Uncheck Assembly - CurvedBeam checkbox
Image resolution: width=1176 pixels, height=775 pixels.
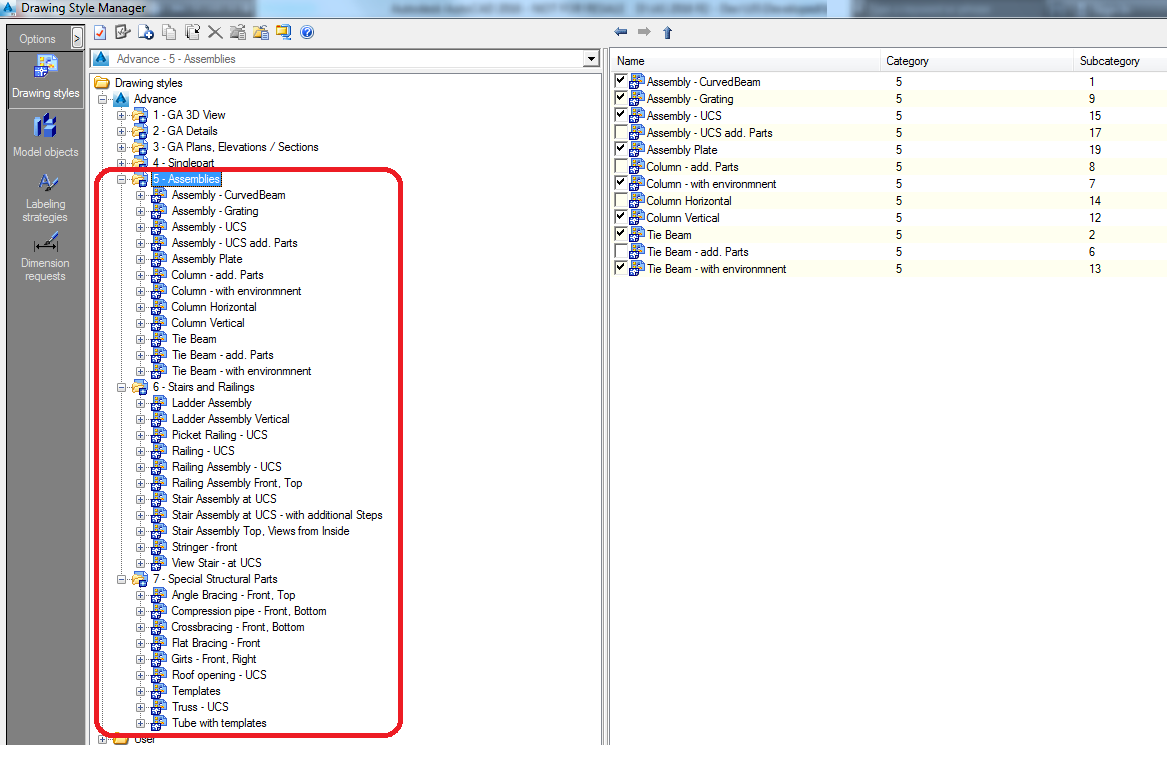point(620,80)
